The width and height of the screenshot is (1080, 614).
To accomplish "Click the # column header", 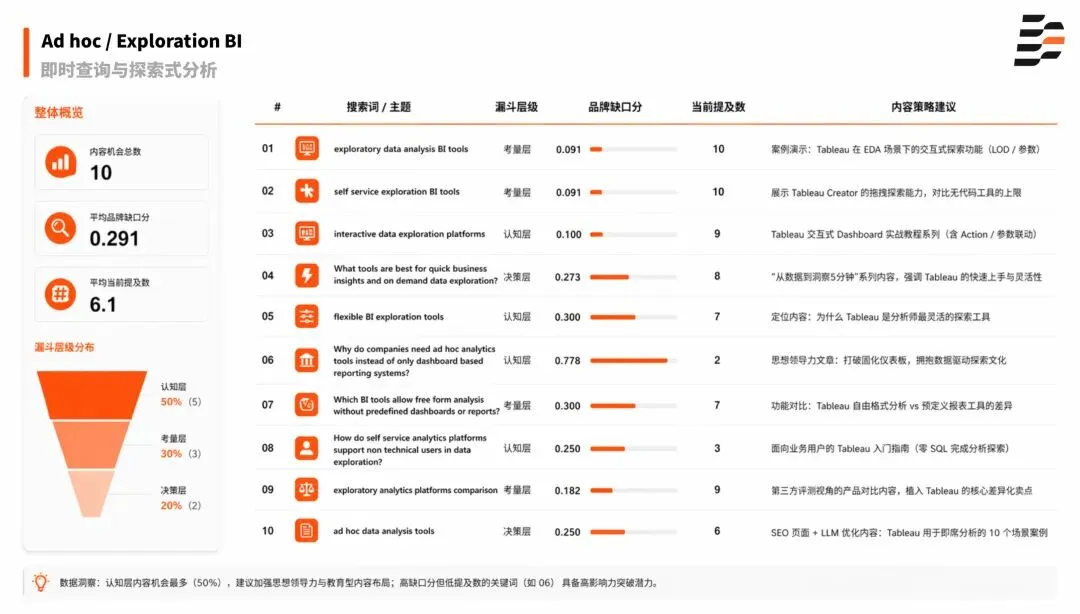I will click(277, 107).
